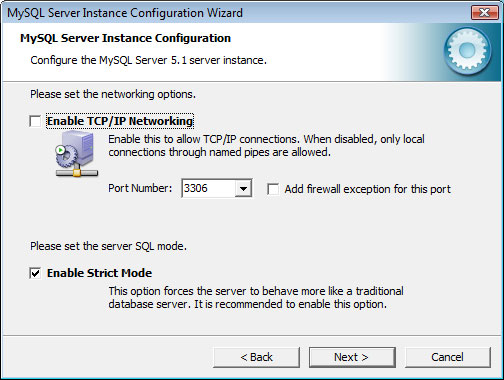Open the Port Number dropdown arrow
504x380 pixels.
click(x=243, y=188)
